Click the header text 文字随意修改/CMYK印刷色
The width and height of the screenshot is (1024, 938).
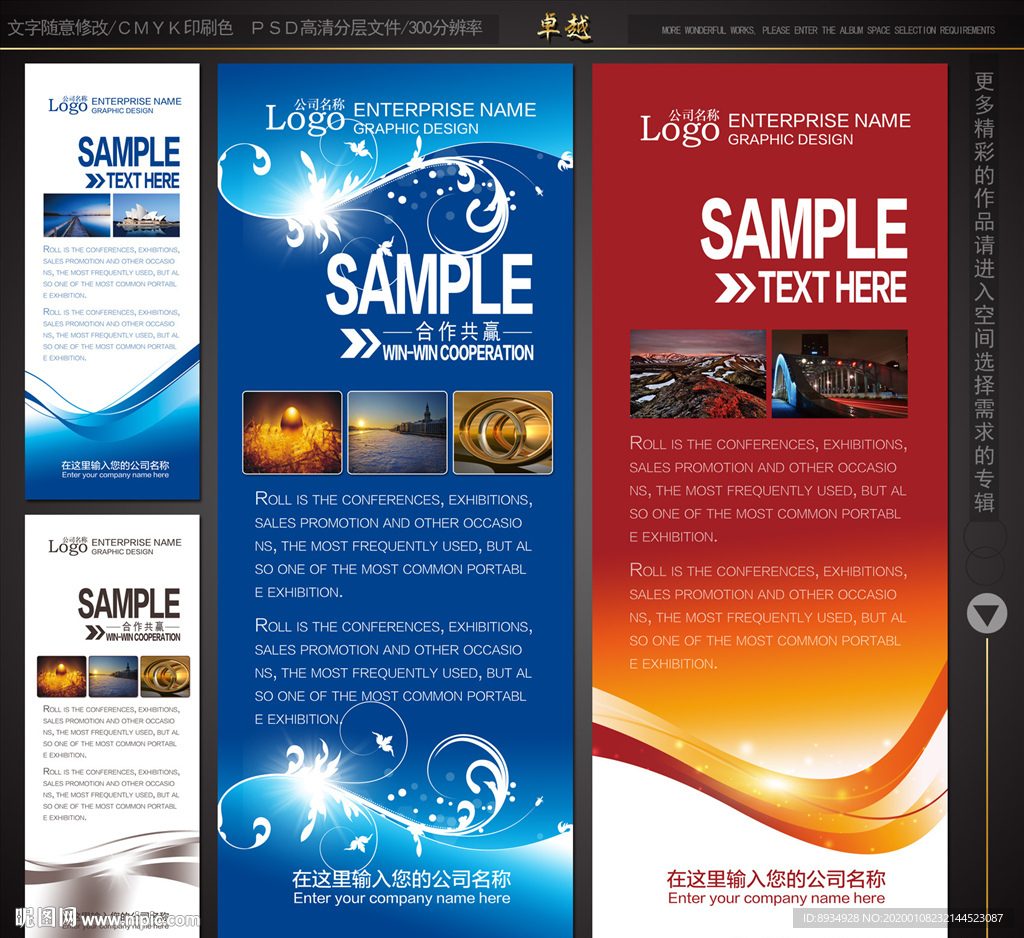[120, 28]
